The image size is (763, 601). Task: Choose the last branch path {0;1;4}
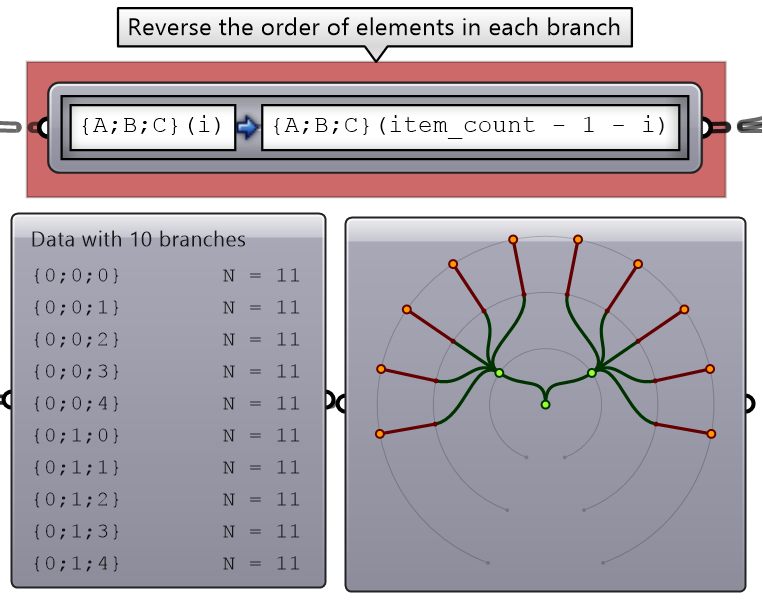[x=76, y=563]
